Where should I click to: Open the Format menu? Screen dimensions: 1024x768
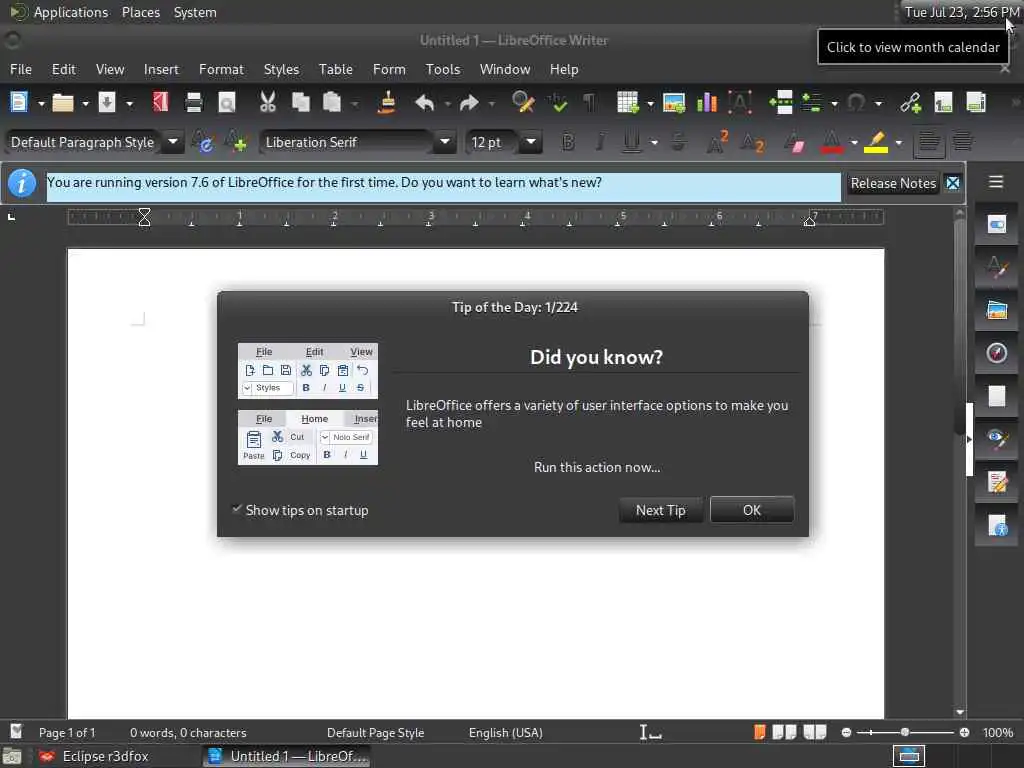[x=221, y=69]
